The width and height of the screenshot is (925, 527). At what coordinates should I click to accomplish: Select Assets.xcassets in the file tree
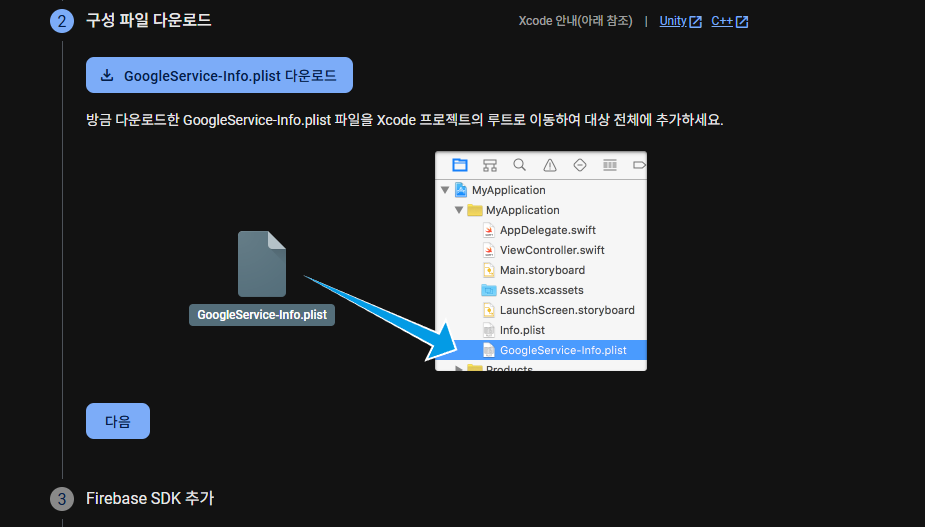tap(542, 290)
